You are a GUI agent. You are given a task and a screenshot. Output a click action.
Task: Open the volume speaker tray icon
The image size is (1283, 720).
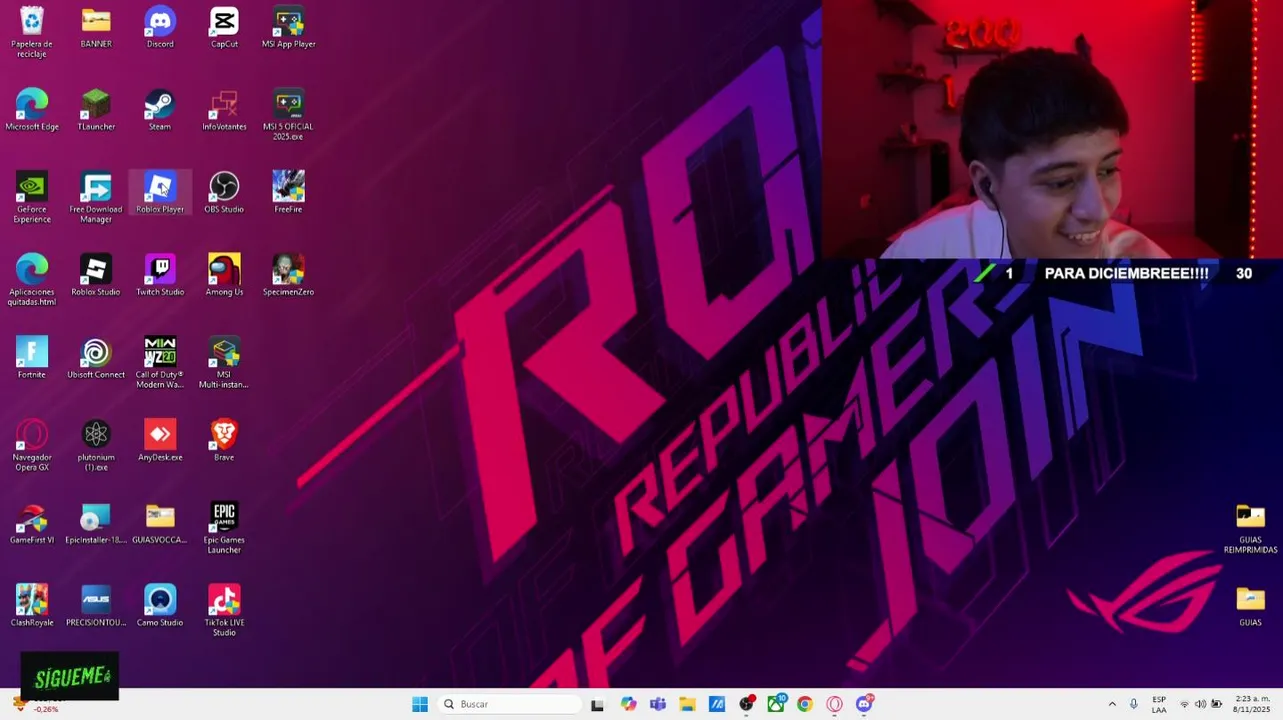(x=1201, y=704)
